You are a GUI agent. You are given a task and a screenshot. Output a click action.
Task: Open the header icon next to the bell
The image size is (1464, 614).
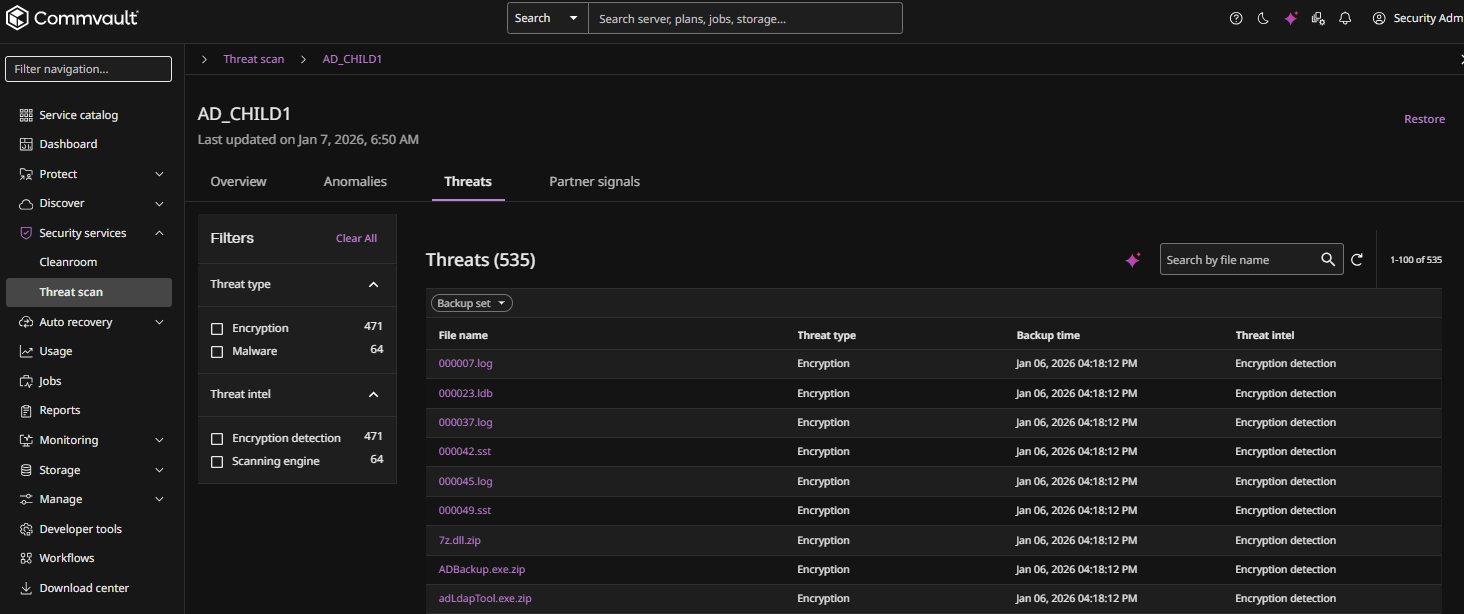[1318, 18]
